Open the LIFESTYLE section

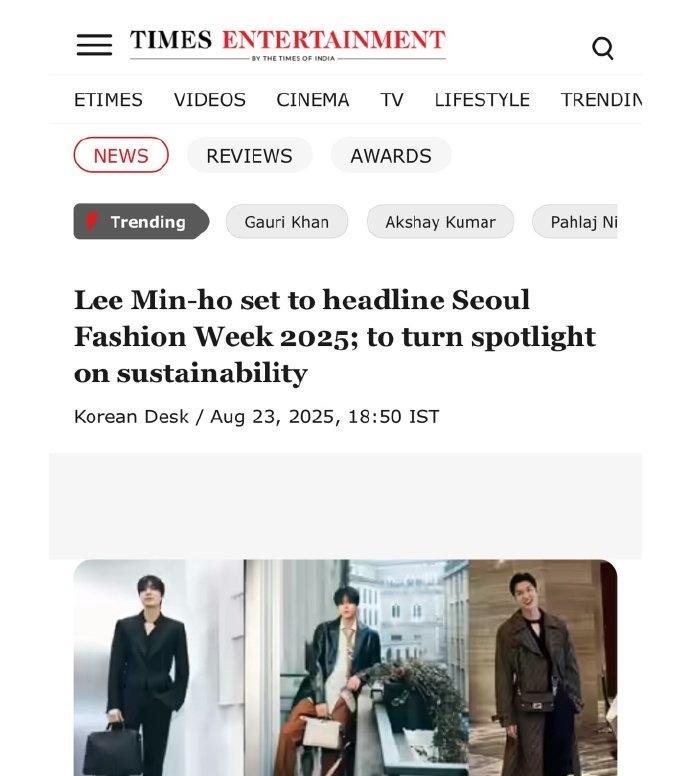(x=482, y=99)
